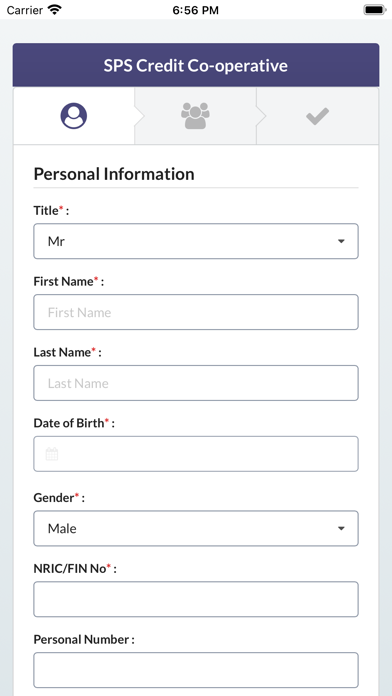Tap the Carrier label in status bar

(24, 10)
